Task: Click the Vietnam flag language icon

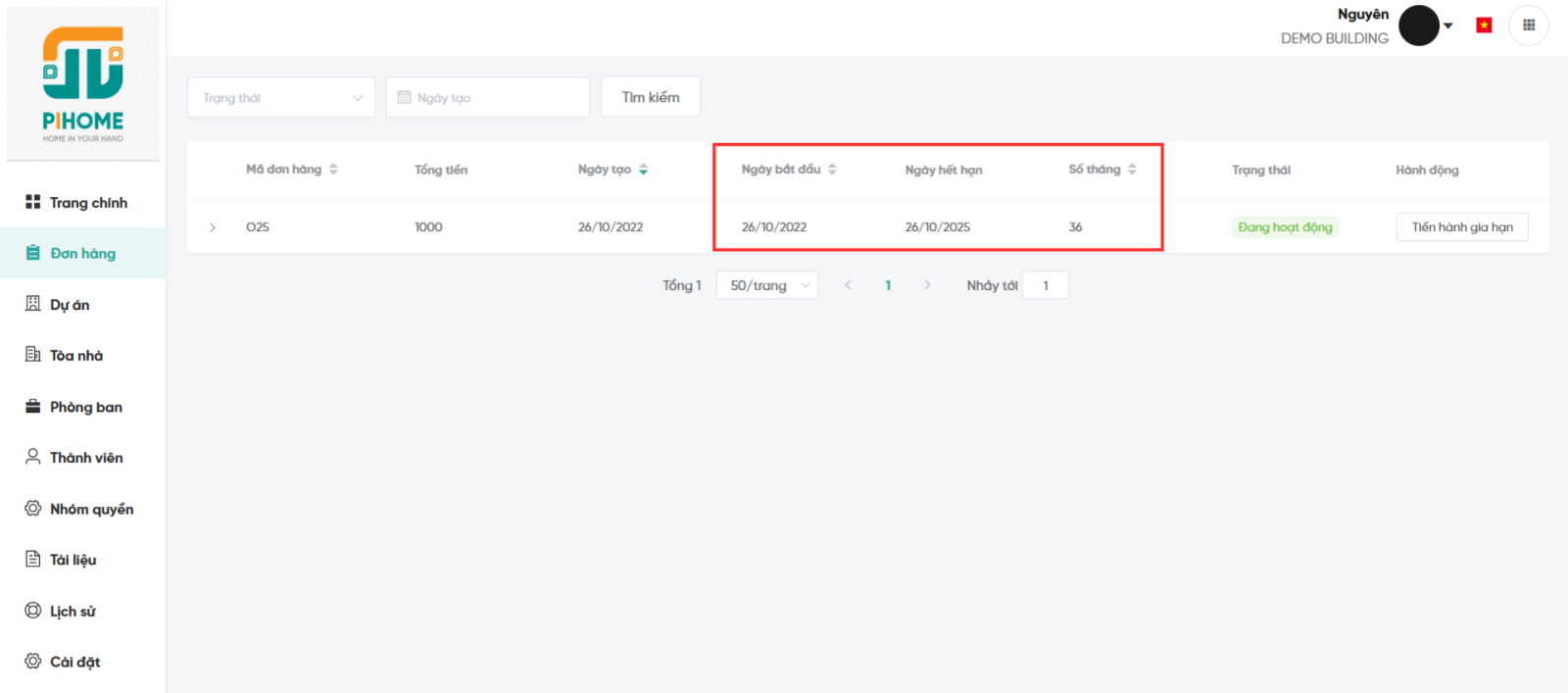Action: tap(1484, 25)
